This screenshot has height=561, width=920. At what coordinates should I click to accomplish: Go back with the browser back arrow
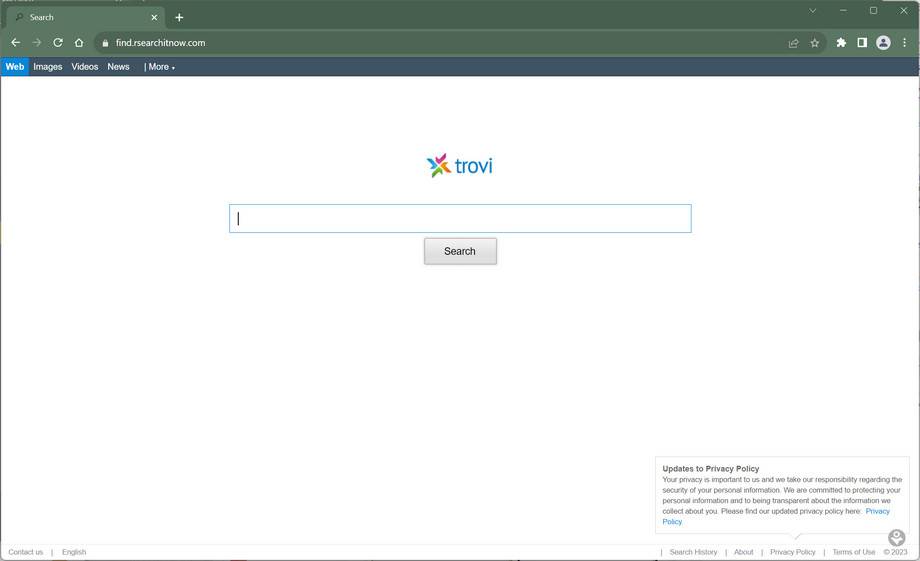(16, 43)
